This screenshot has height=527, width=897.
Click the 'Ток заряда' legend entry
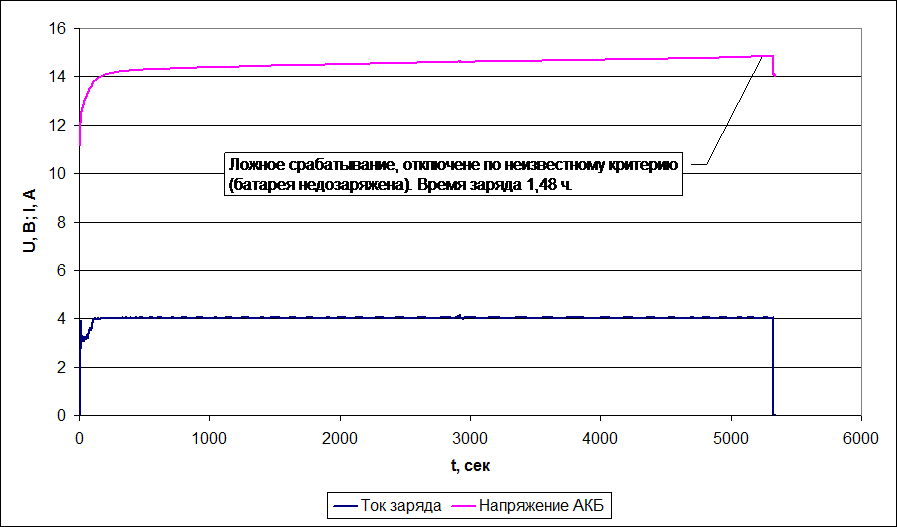pyautogui.click(x=400, y=506)
